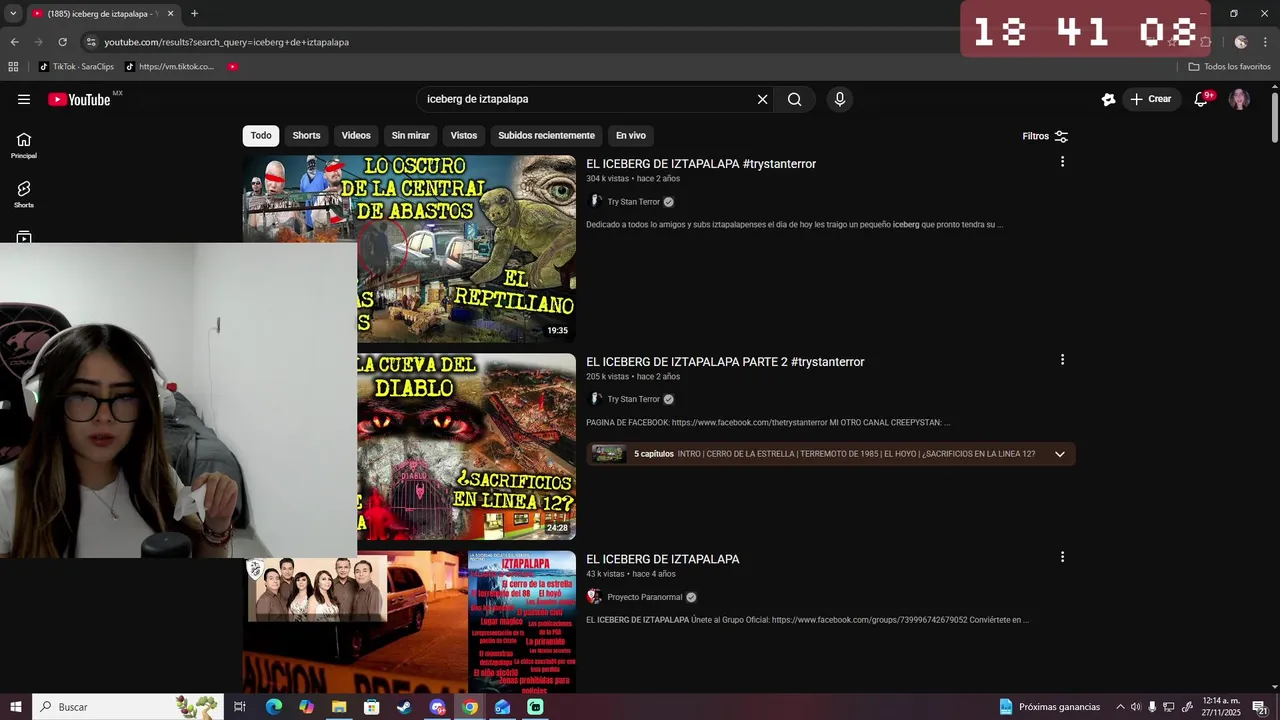Image resolution: width=1280 pixels, height=720 pixels.
Task: Select the En vivo filter chip
Action: coord(630,136)
